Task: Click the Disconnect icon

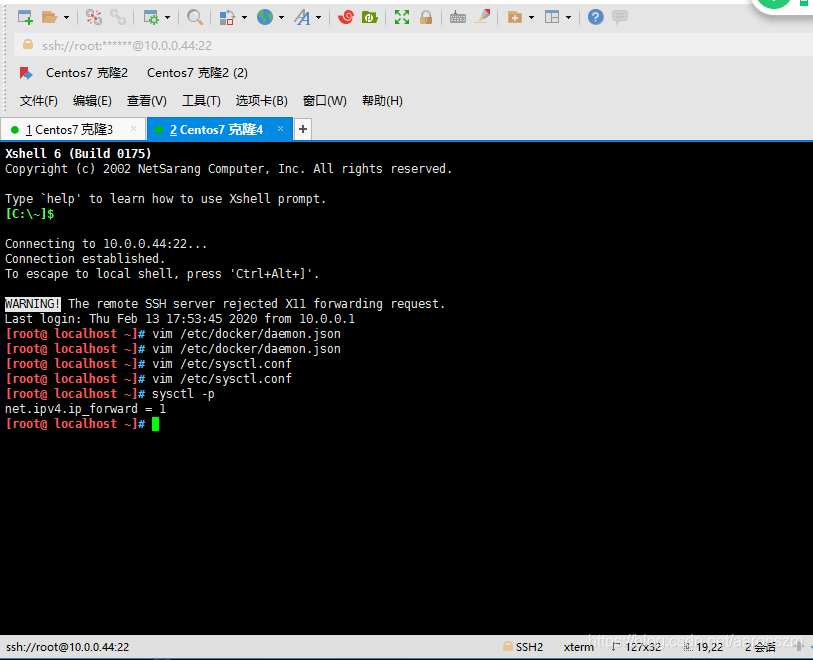Action: (x=94, y=17)
